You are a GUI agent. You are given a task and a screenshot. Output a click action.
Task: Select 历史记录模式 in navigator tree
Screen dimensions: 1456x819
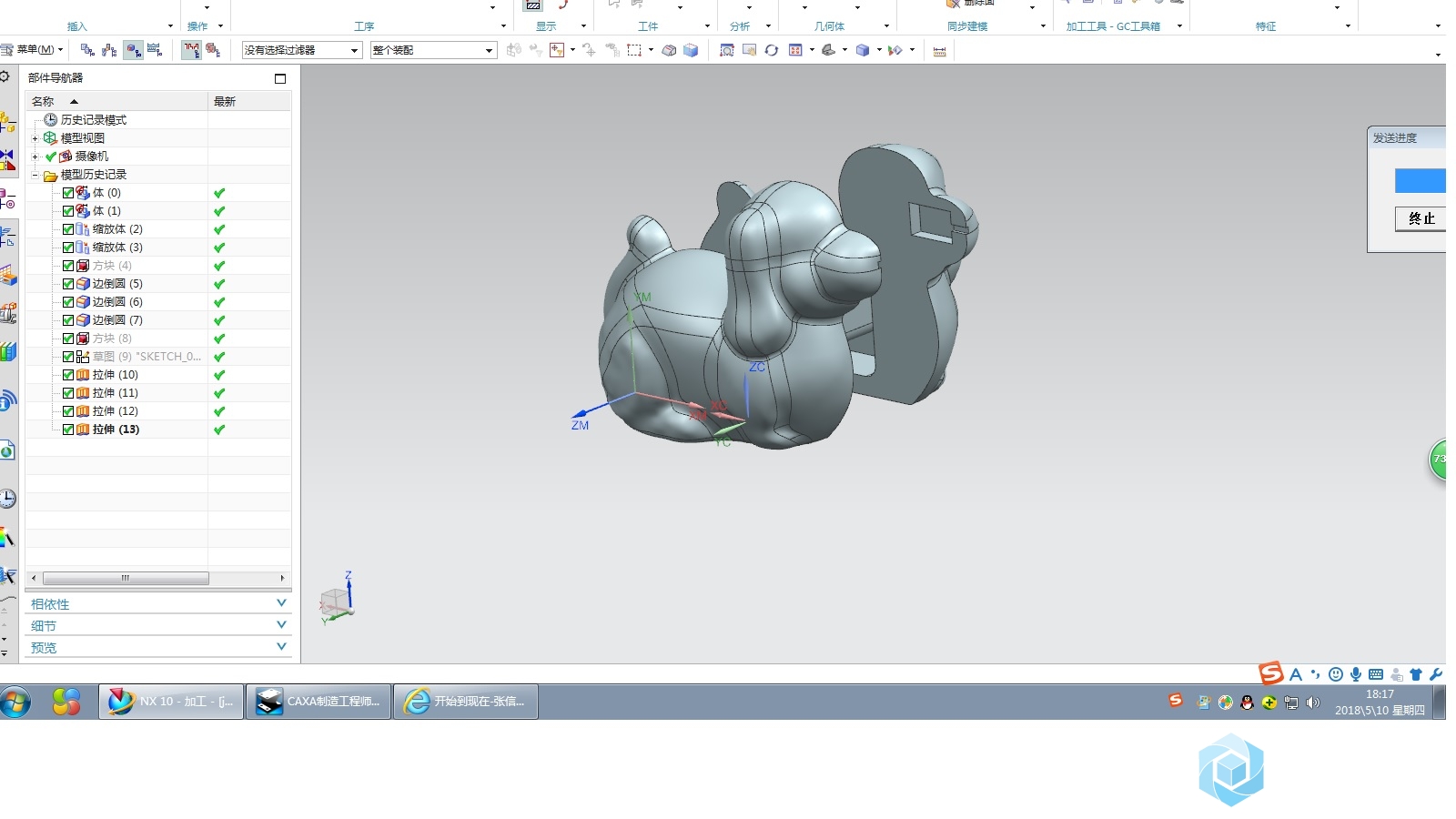point(93,119)
